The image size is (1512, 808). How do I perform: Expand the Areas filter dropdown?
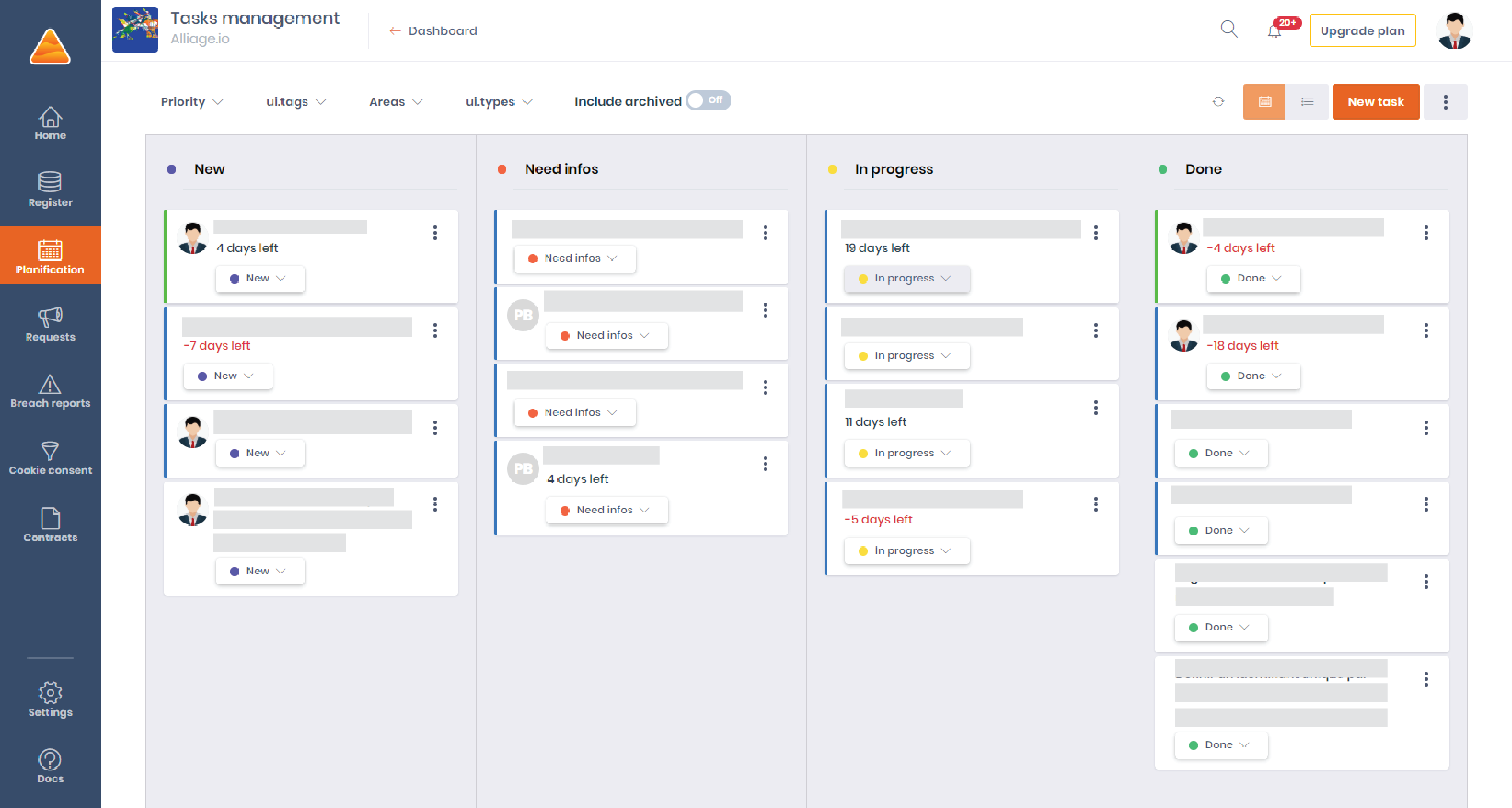(396, 102)
